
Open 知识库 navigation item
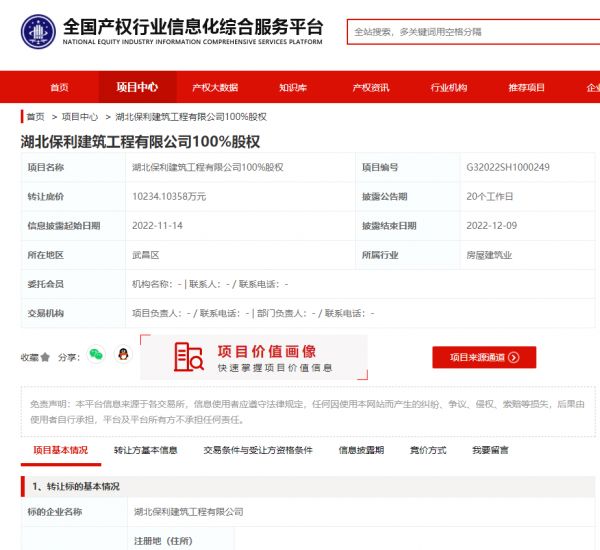click(x=293, y=88)
